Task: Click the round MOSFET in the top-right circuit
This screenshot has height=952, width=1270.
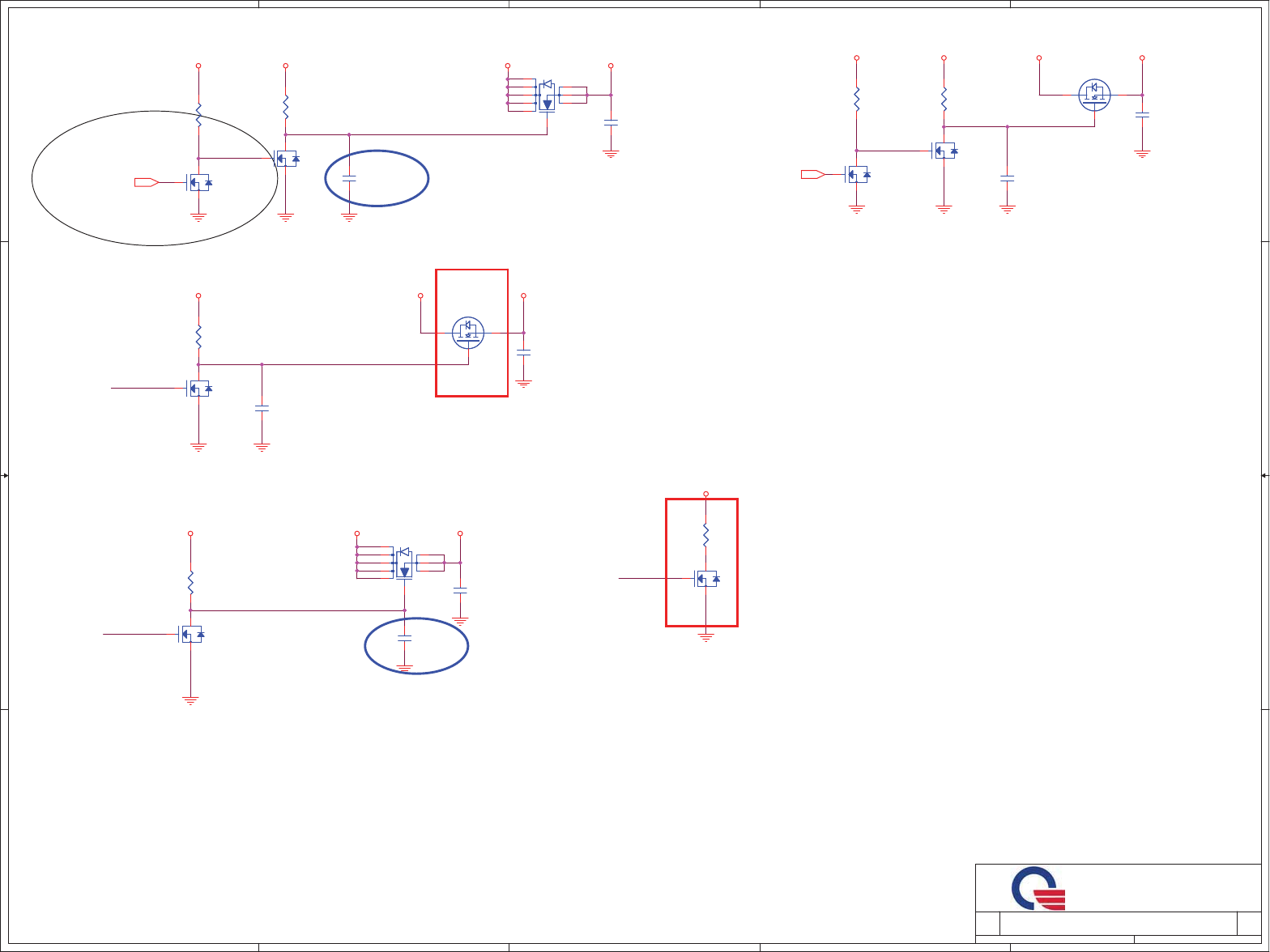Action: point(1094,95)
